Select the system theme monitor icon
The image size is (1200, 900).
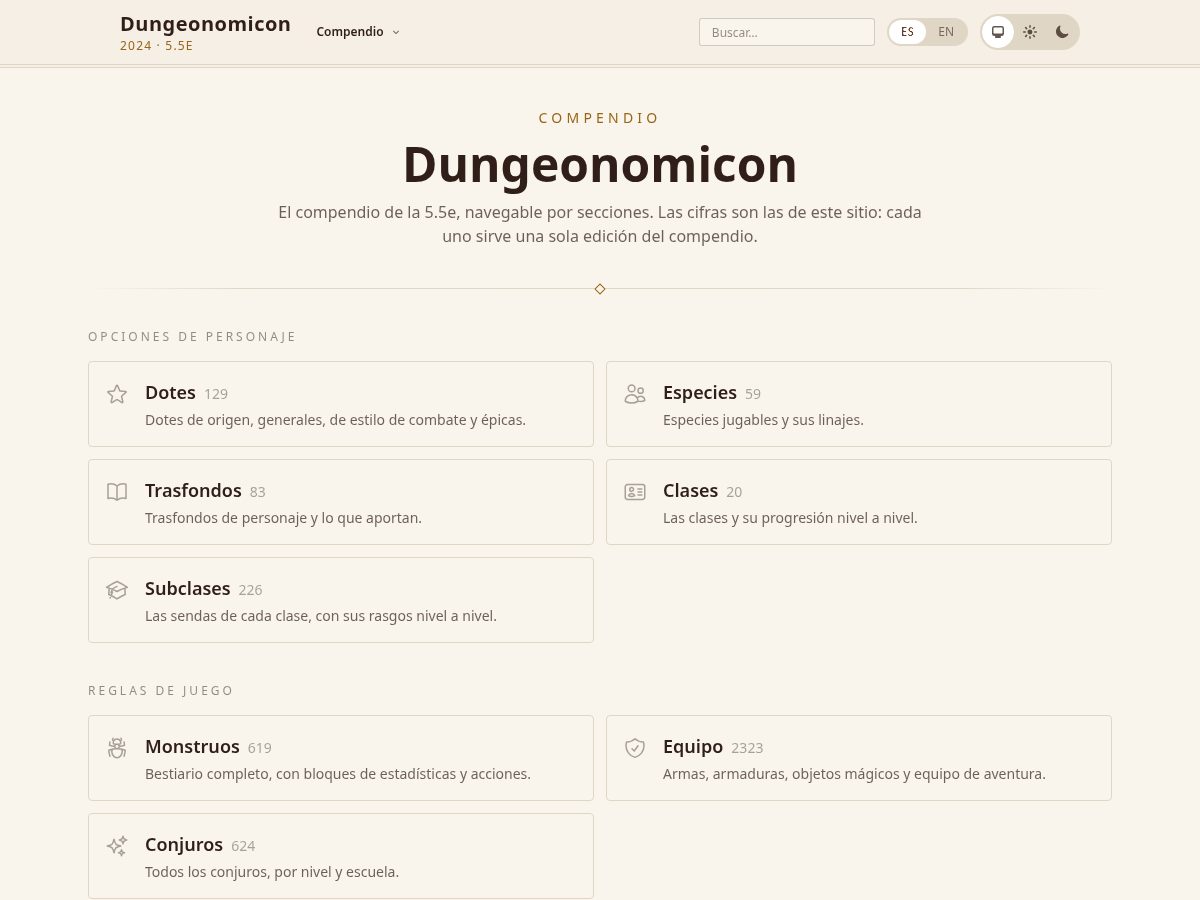[998, 32]
